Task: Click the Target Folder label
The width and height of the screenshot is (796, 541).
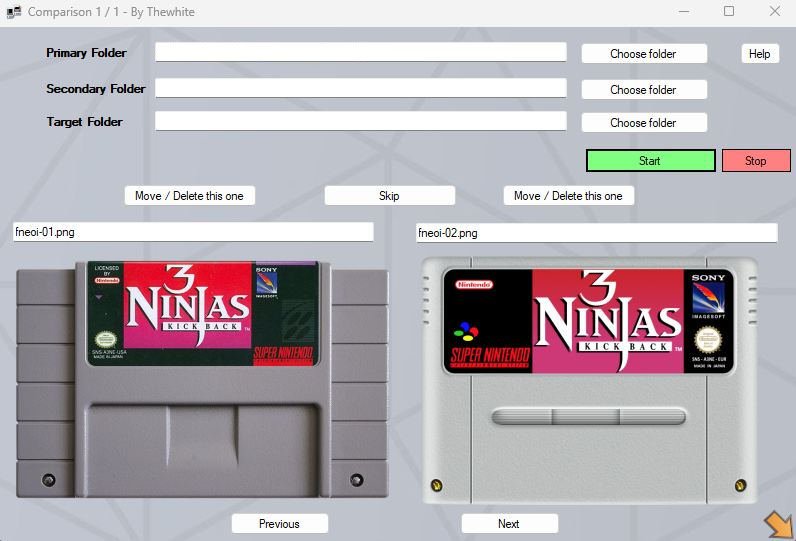Action: pyautogui.click(x=84, y=122)
